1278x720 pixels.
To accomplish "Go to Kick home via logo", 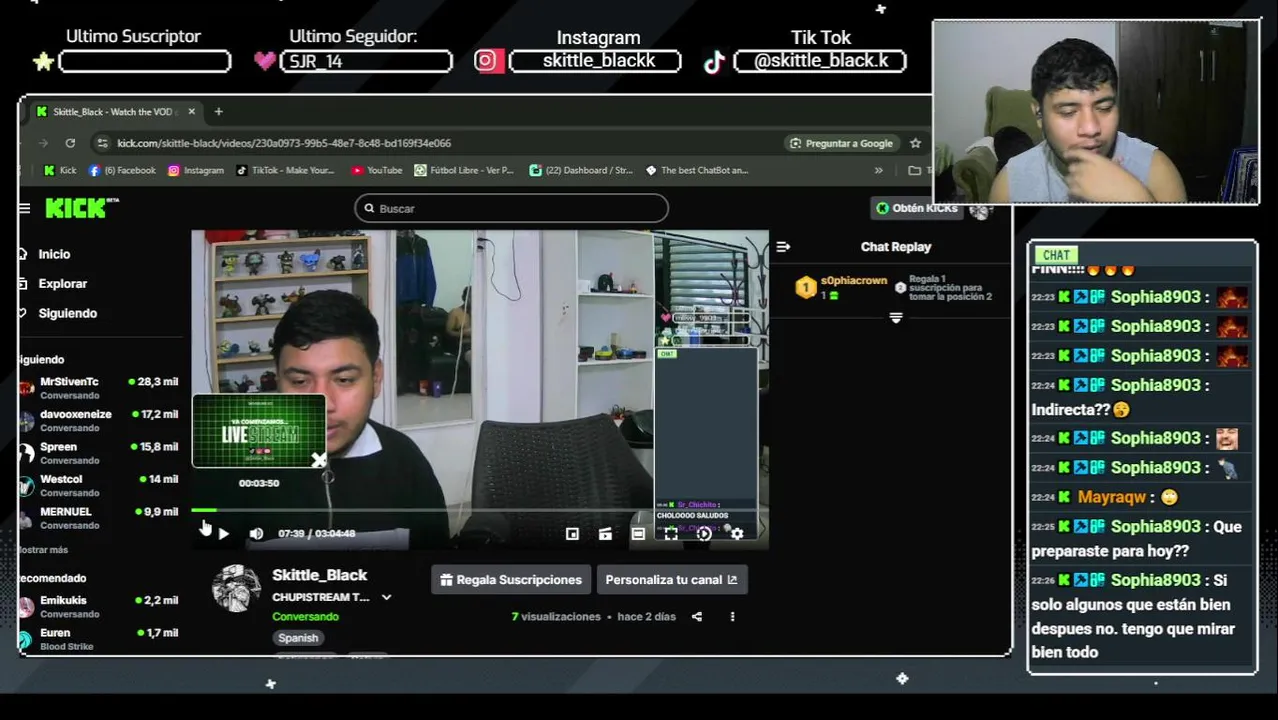I will (82, 208).
